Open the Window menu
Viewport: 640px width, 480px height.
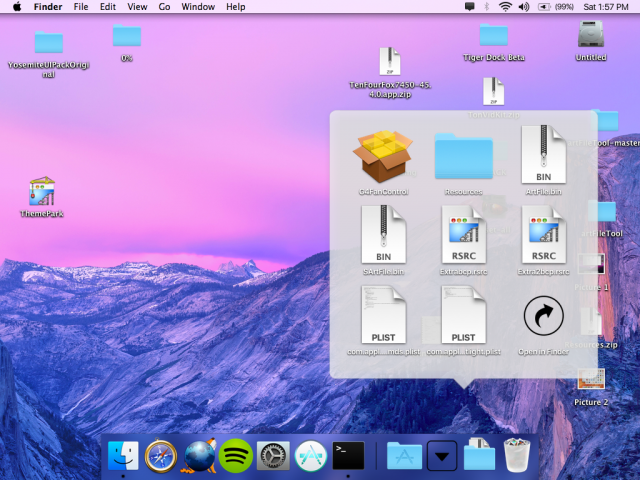pos(198,7)
